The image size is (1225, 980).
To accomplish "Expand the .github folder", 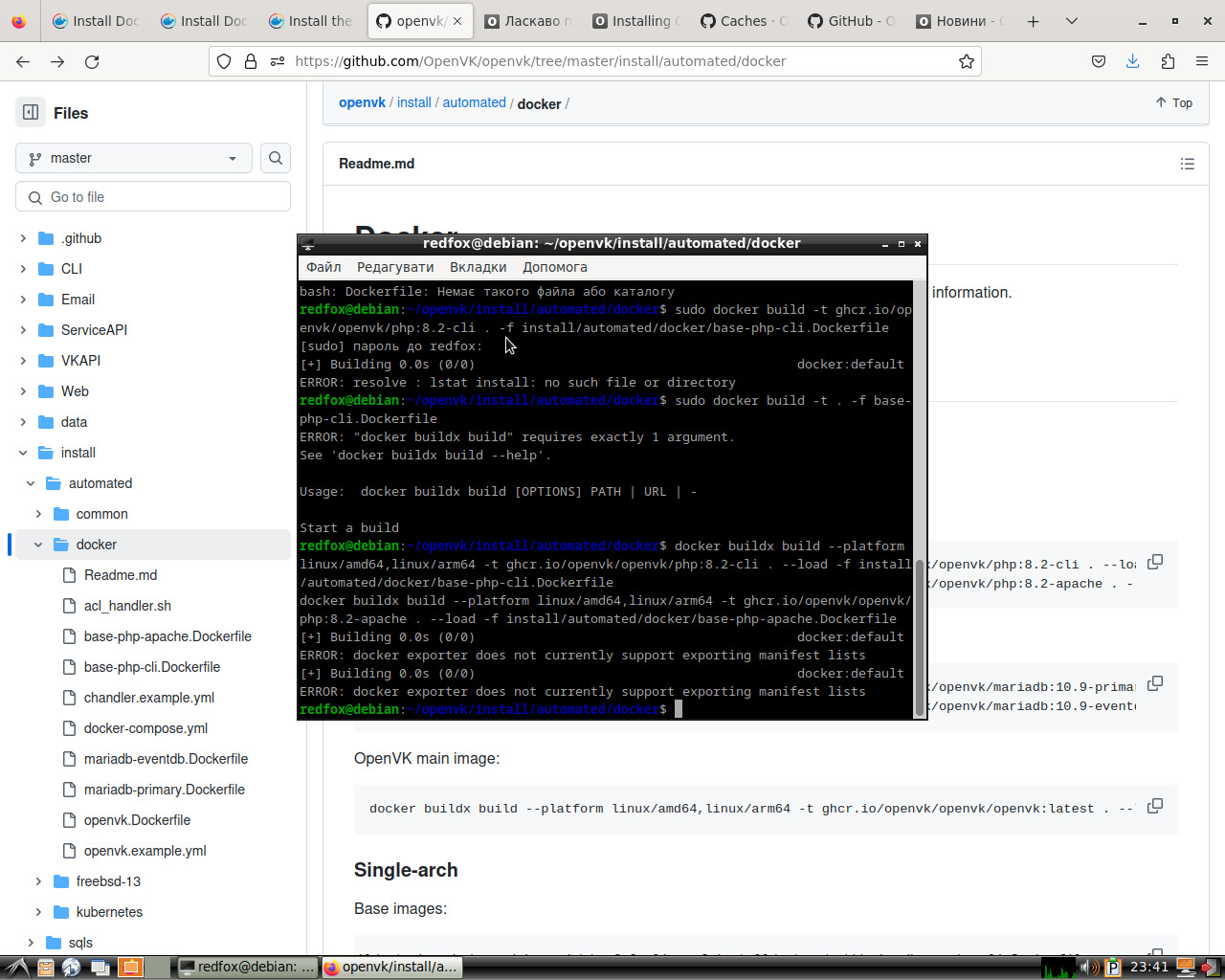I will coord(24,238).
